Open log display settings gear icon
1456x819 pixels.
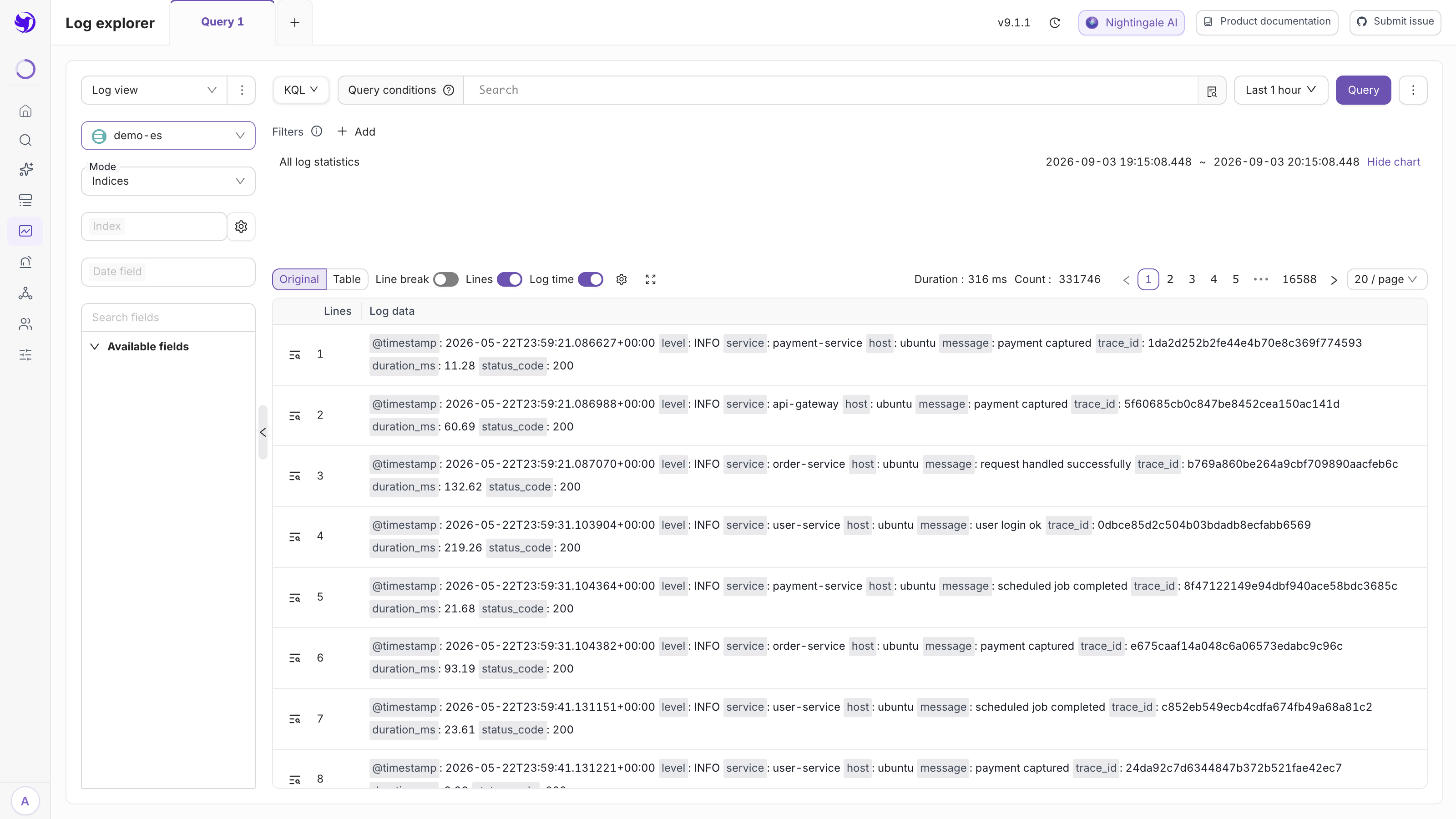click(622, 279)
